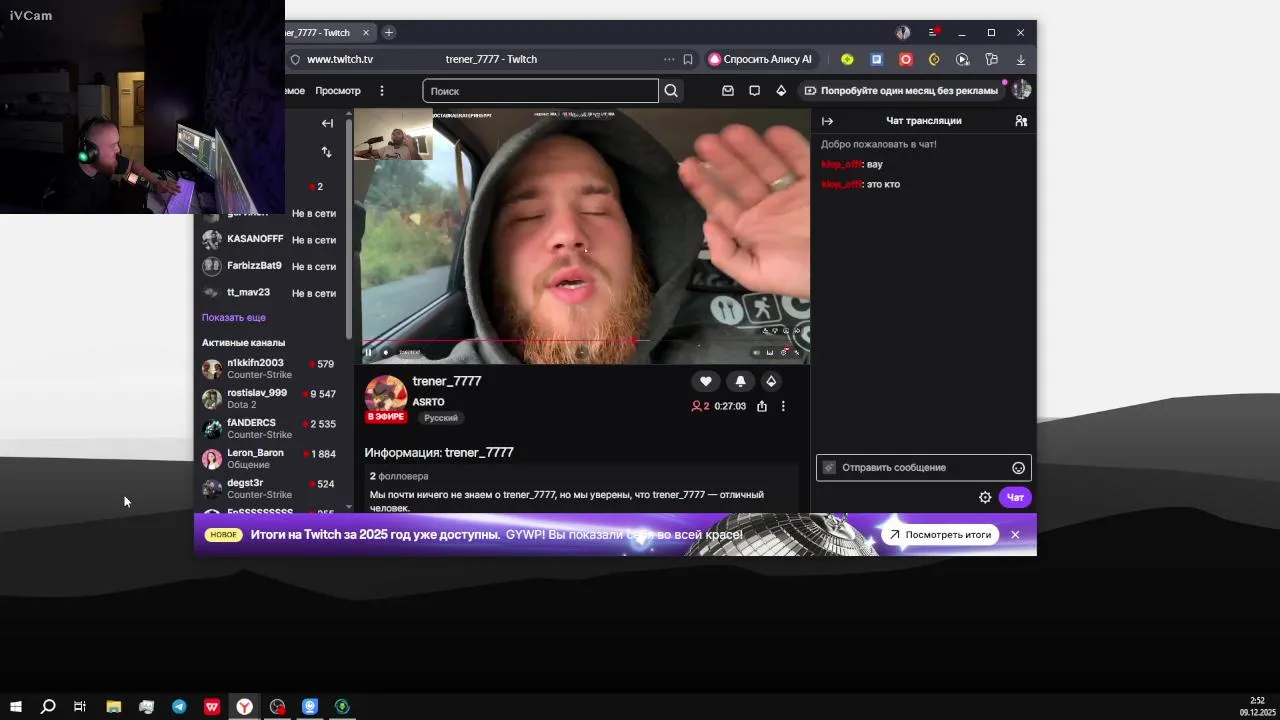1280x720 pixels.
Task: Click the yellow-green browser extension icon
Action: pos(847,59)
